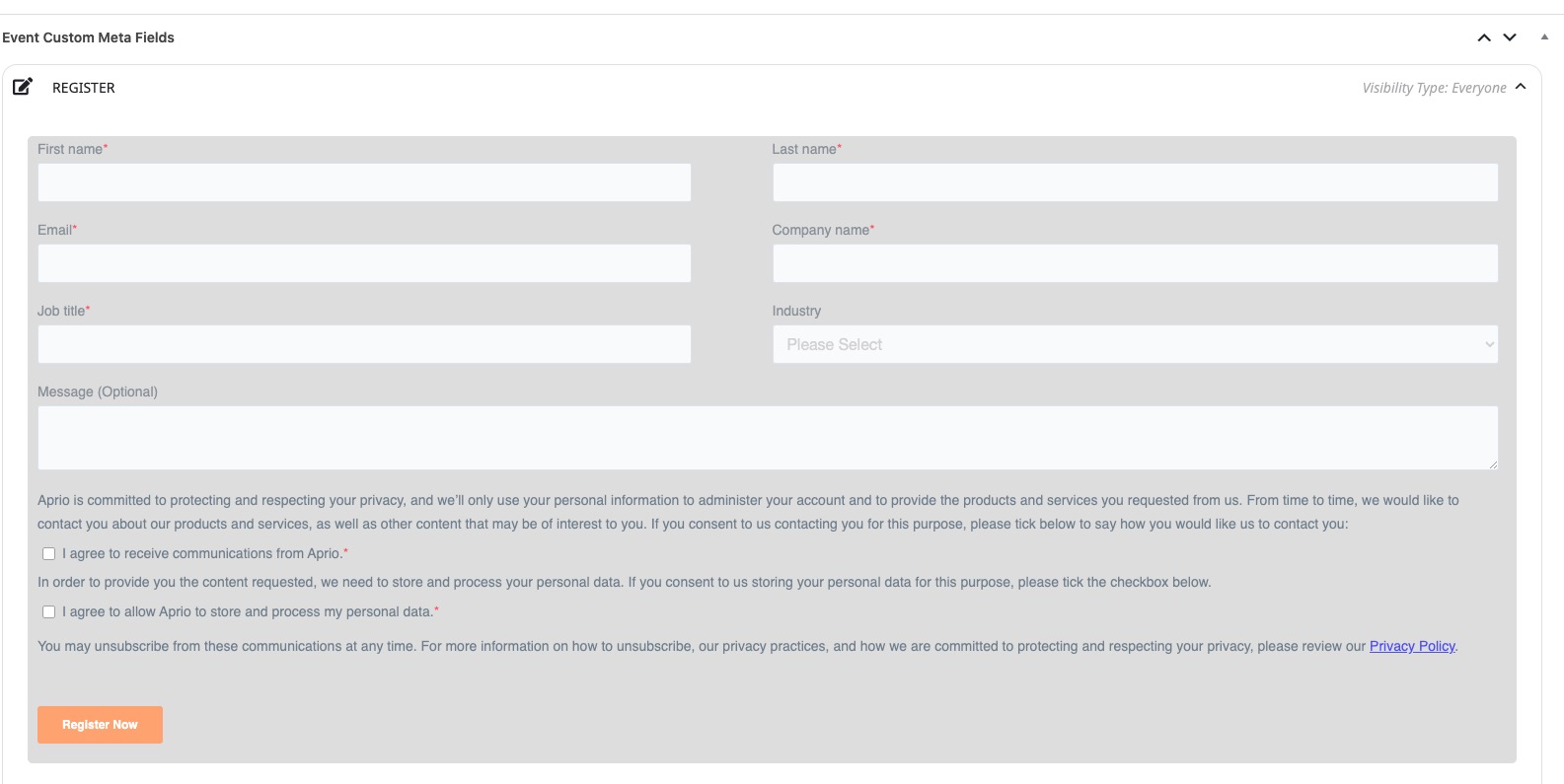Collapse the REGISTER section with its chevron
The image size is (1564, 784).
click(1521, 87)
